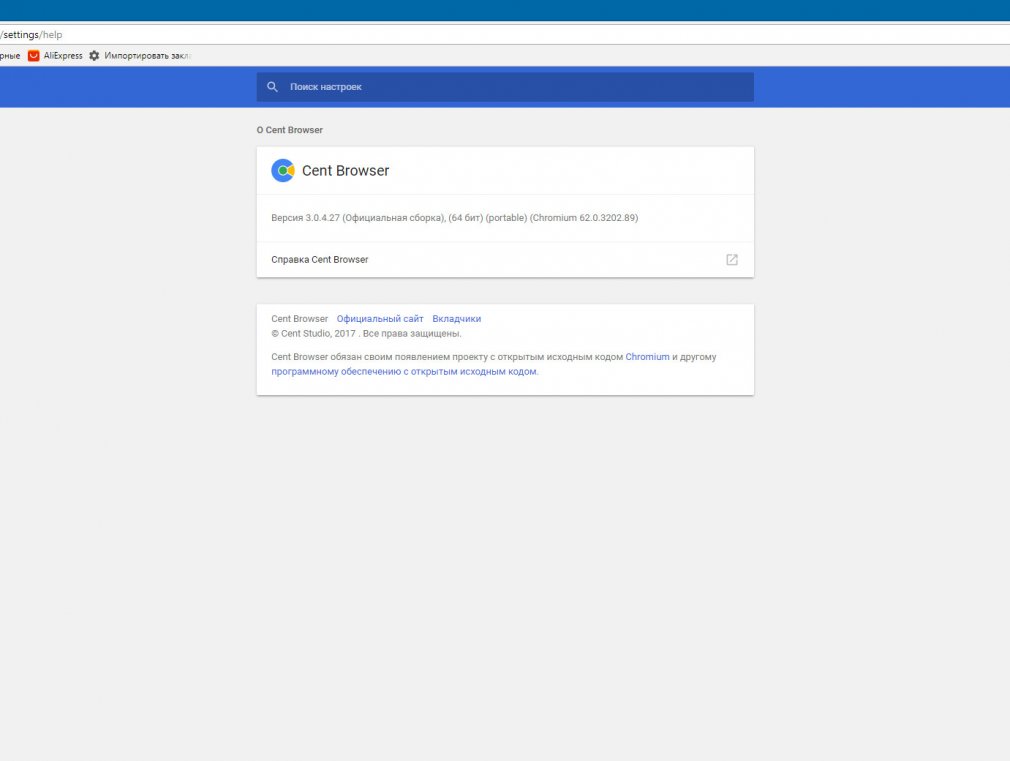Screen dimensions: 1010x761
Task: Open the Официальный сайт link
Action: click(380, 319)
